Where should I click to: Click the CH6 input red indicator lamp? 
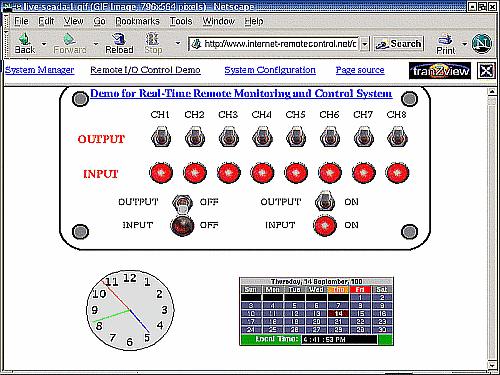pos(330,173)
